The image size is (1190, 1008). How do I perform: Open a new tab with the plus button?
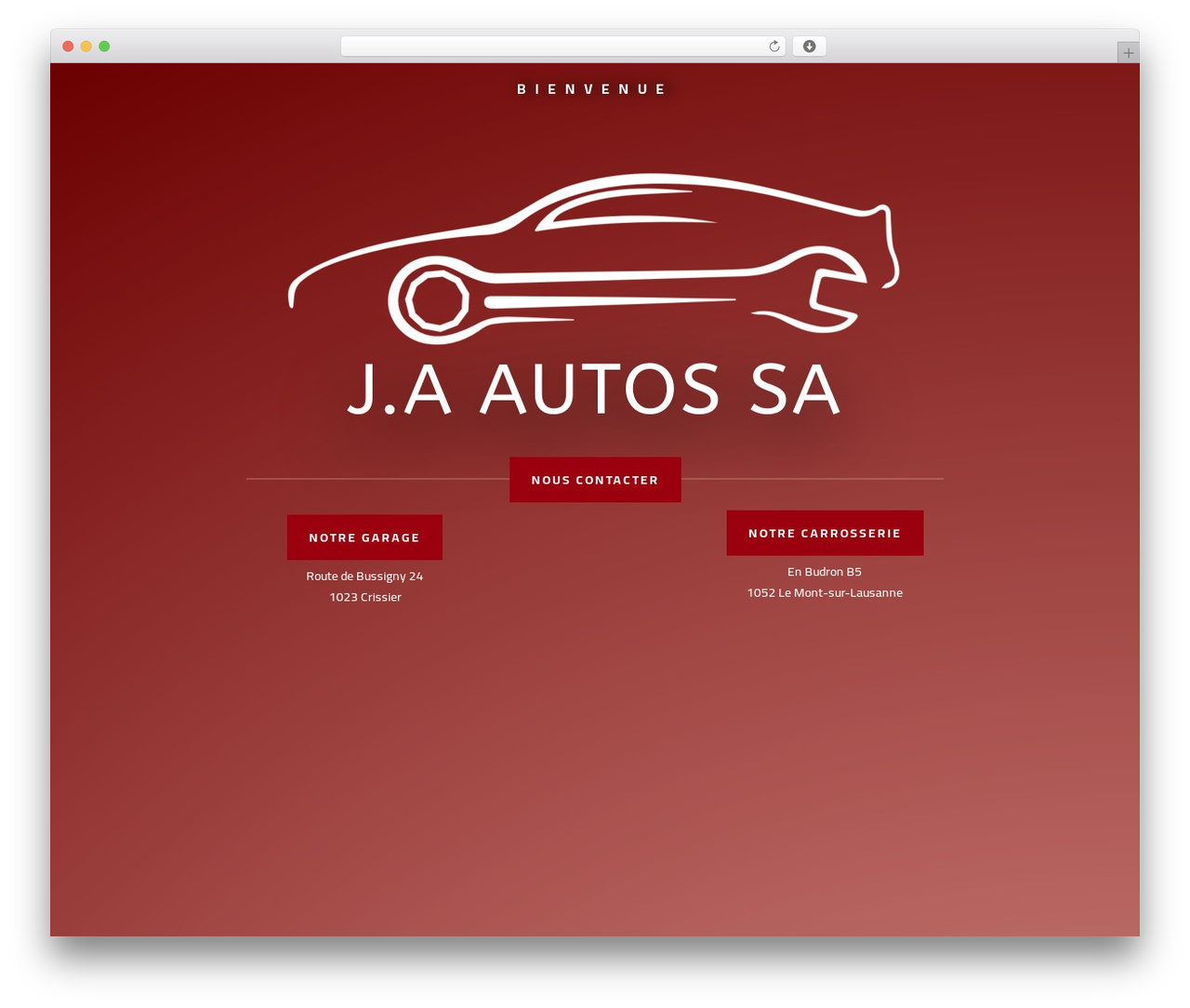click(x=1128, y=53)
